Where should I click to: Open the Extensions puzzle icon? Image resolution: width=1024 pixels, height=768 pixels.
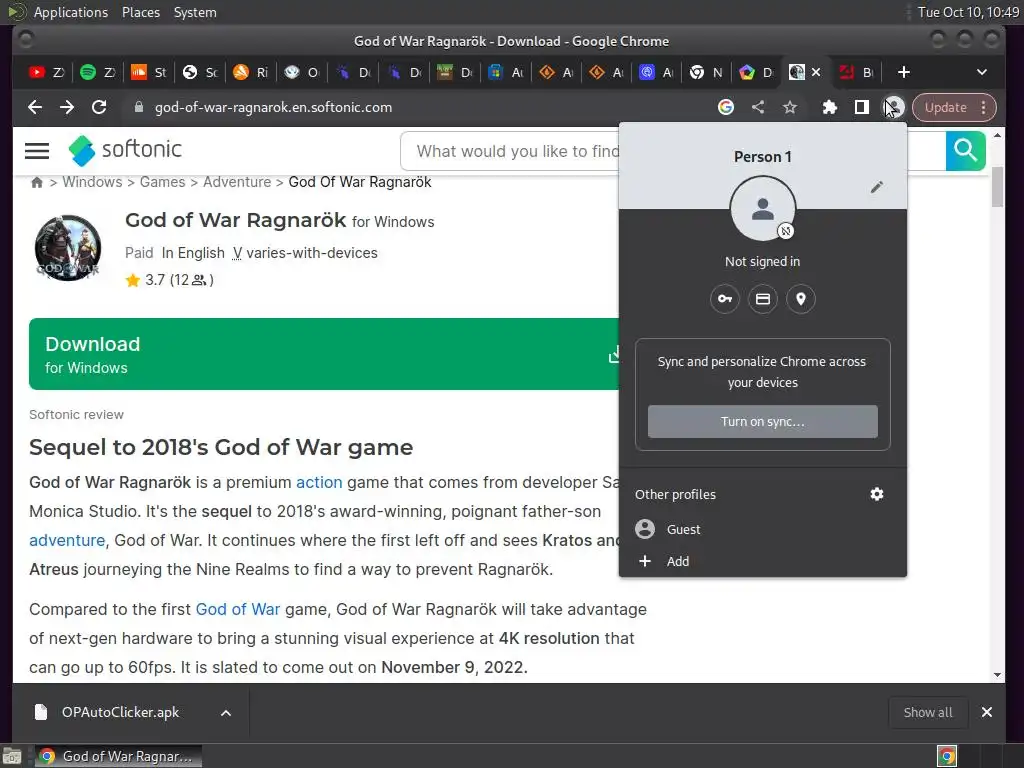[829, 107]
